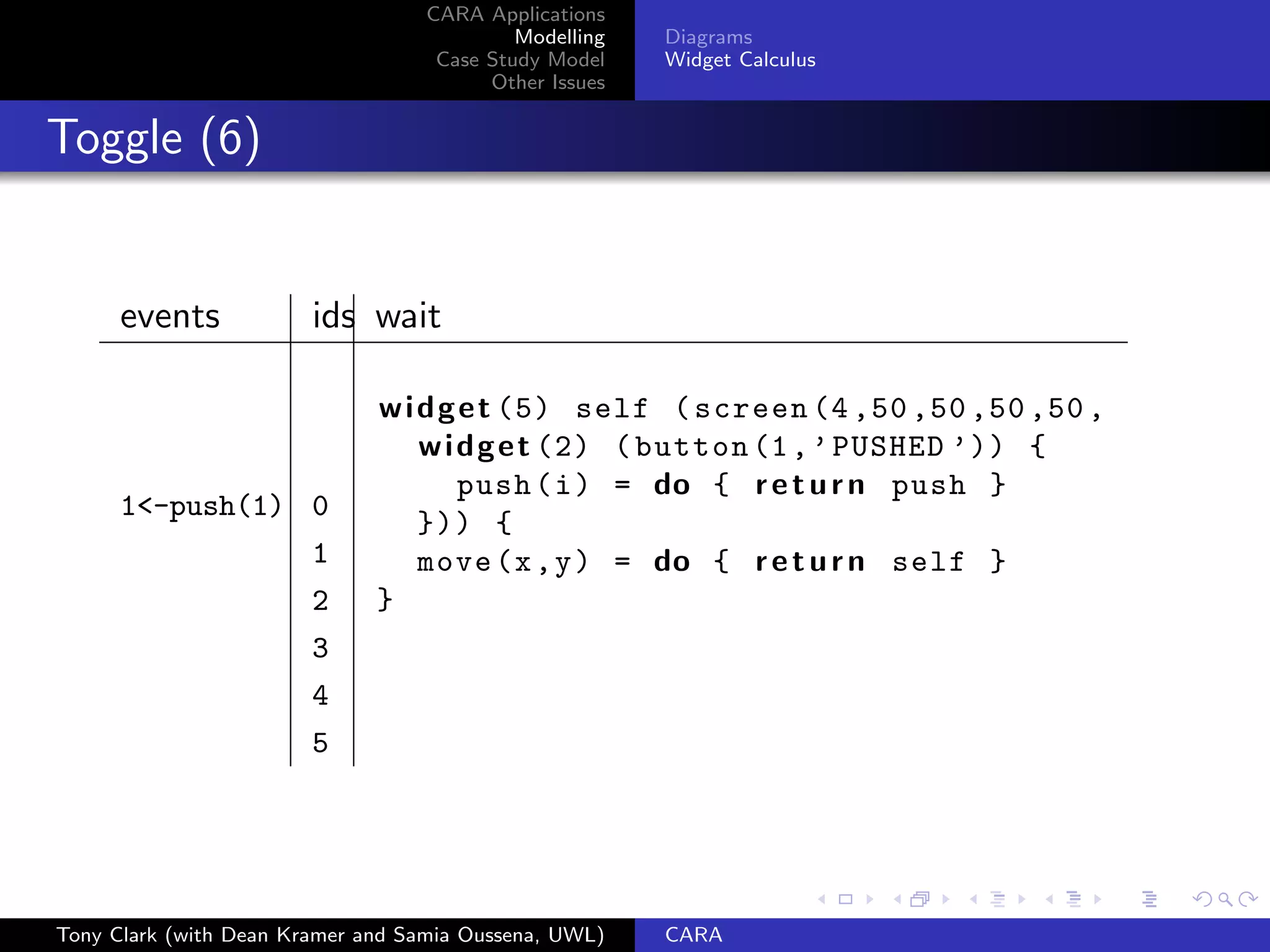Click the Tony Clark author footer
This screenshot has height=952, width=1270.
[330, 935]
